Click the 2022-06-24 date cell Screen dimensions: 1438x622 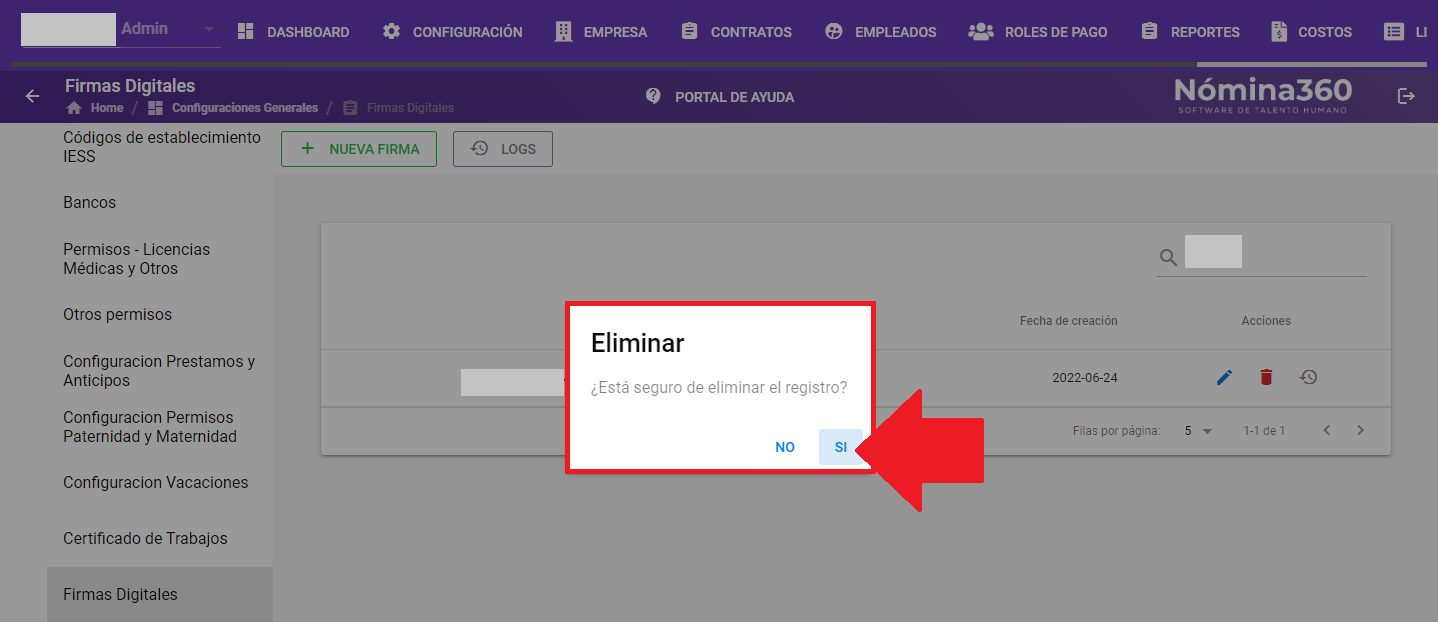point(1085,378)
